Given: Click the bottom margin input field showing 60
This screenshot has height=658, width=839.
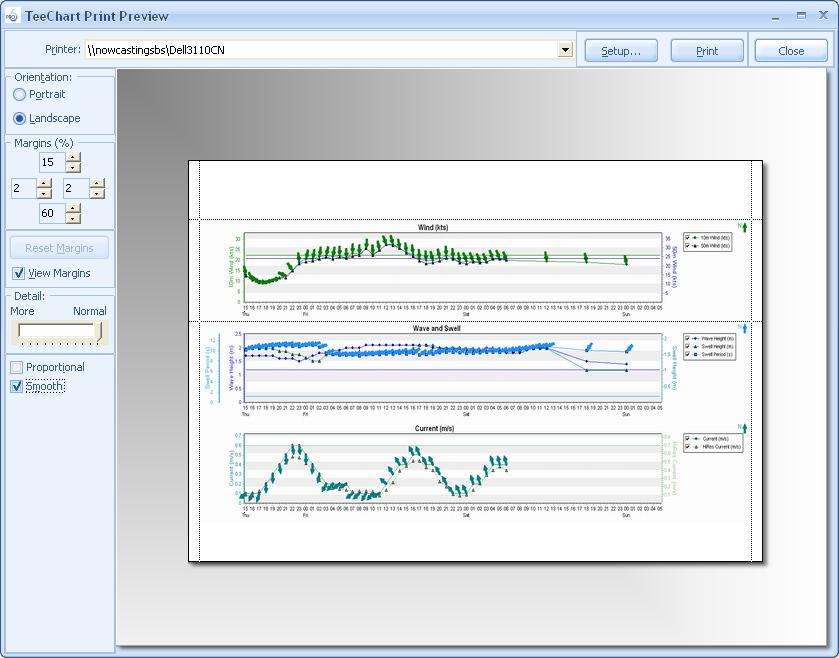Looking at the screenshot, I should [x=52, y=213].
